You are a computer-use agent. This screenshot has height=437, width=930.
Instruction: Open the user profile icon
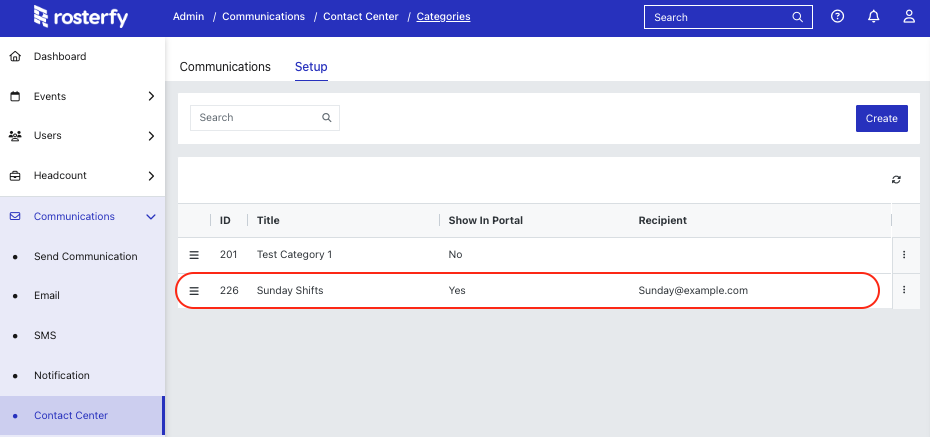pos(909,17)
